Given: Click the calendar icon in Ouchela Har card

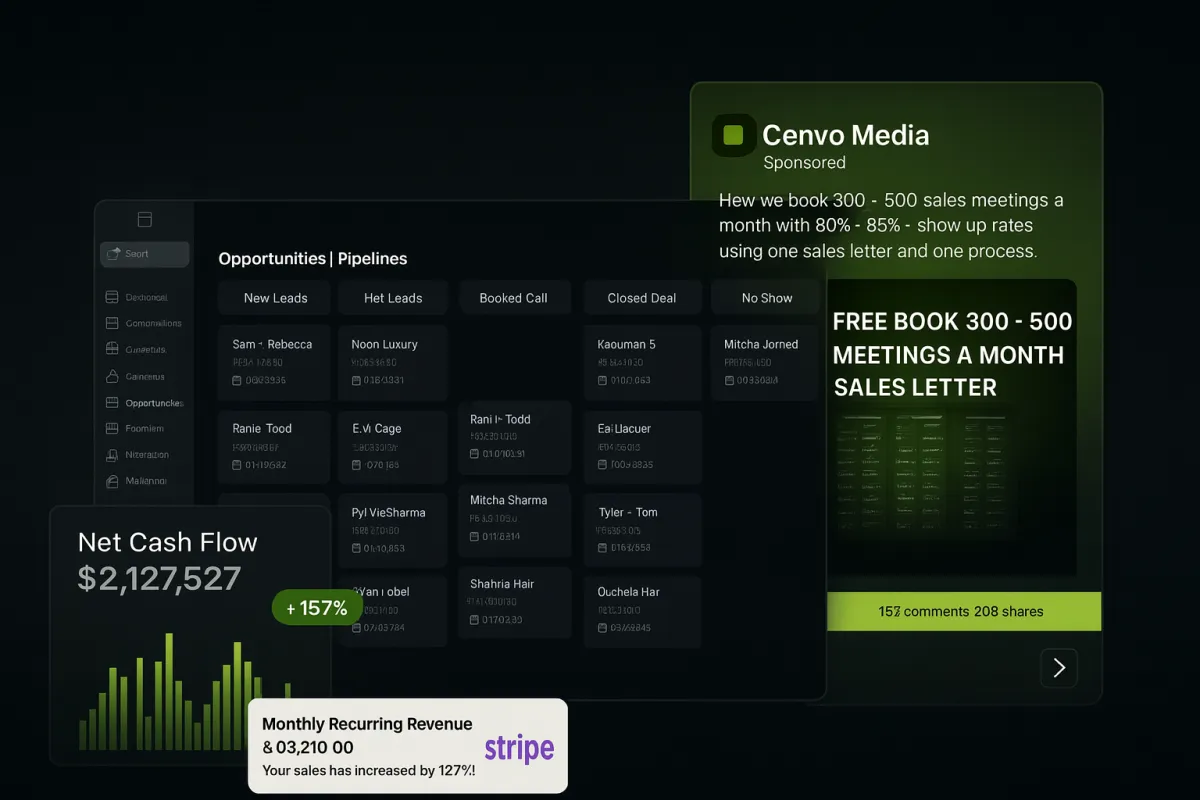Looking at the screenshot, I should pyautogui.click(x=603, y=628).
